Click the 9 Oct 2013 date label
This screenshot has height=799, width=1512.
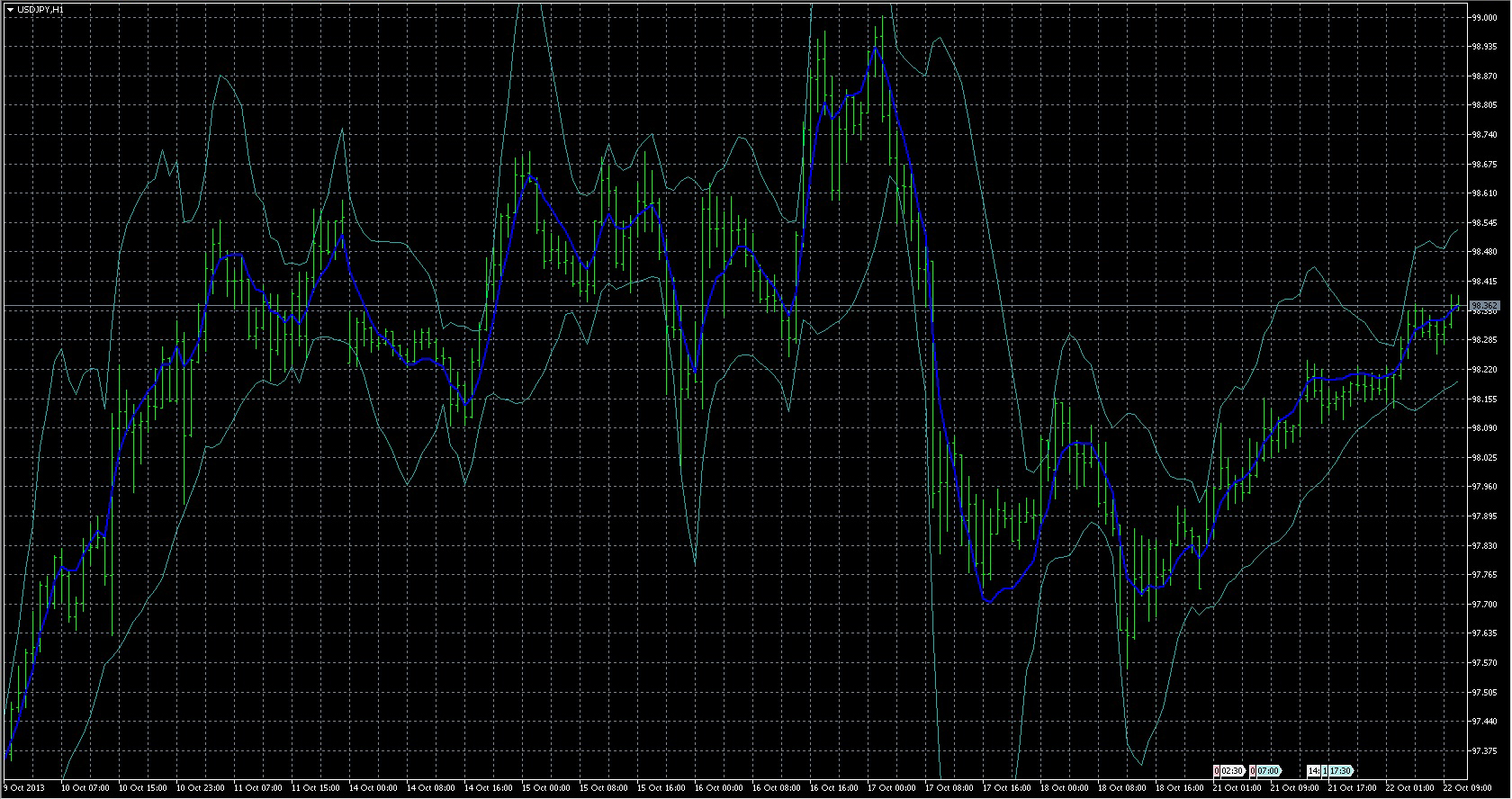(x=24, y=788)
